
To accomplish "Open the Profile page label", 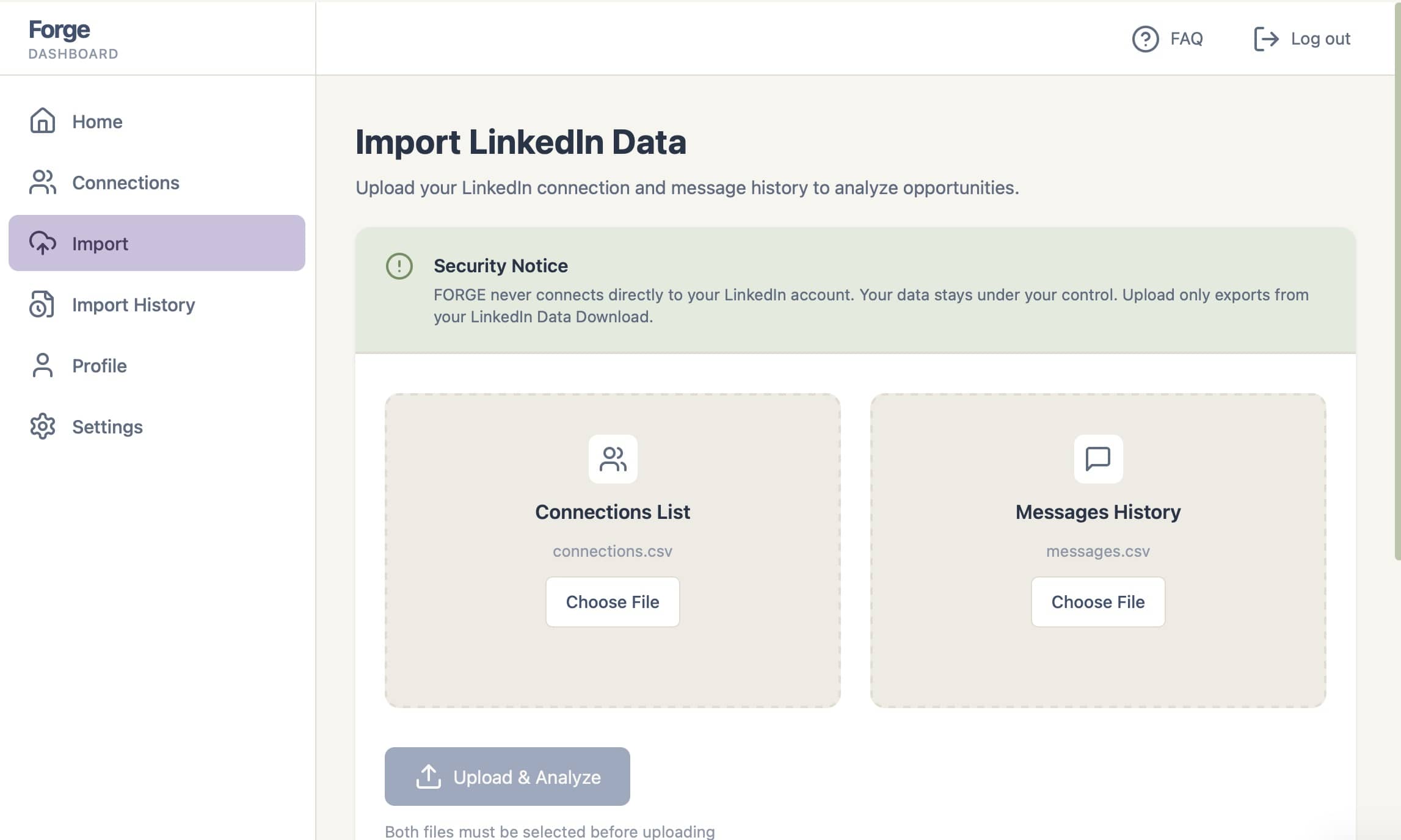I will point(100,366).
